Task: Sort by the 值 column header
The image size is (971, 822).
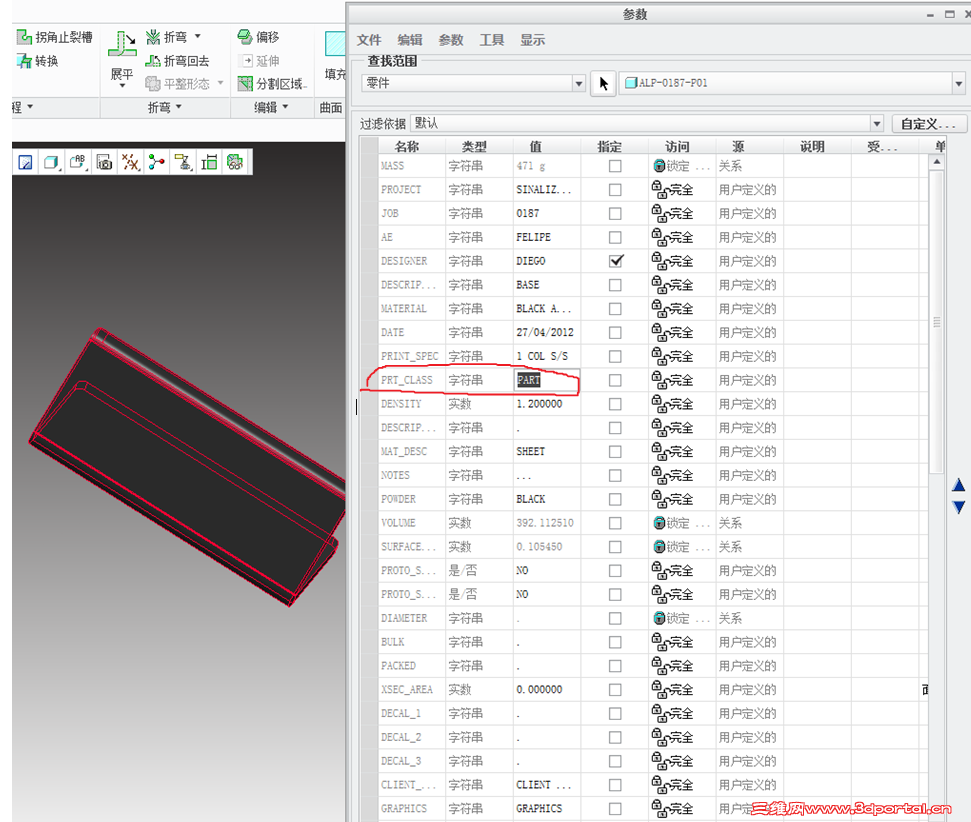Action: 536,147
